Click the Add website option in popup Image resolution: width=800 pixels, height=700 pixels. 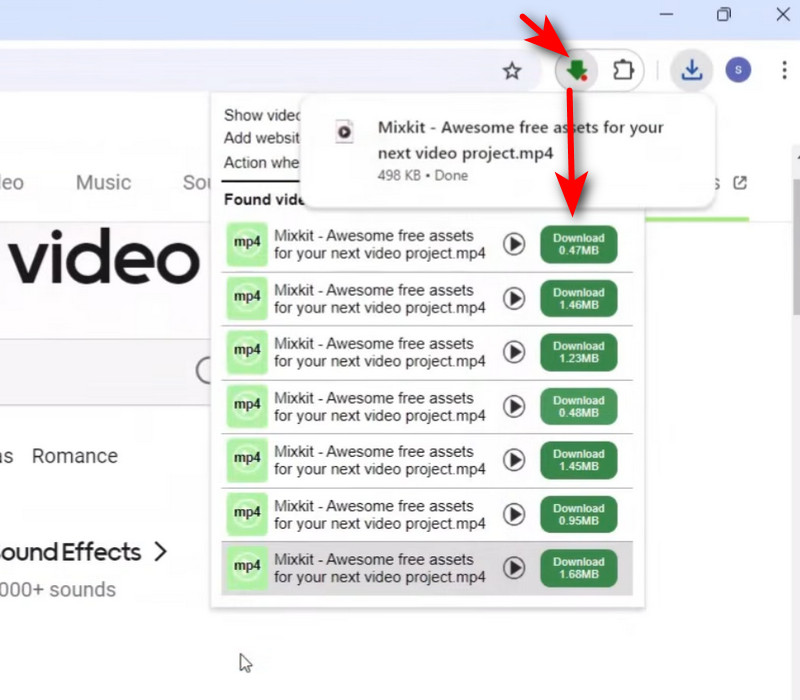click(x=262, y=138)
